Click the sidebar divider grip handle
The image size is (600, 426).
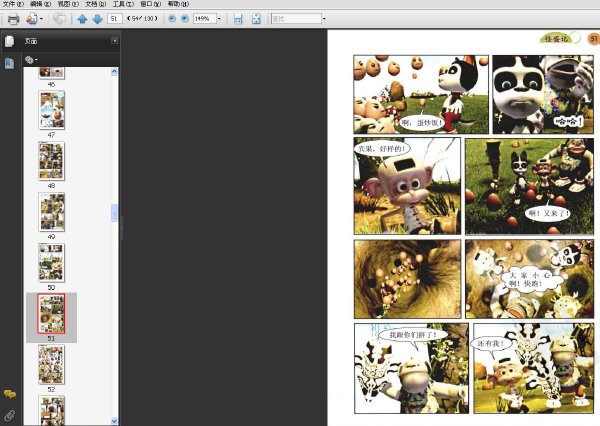(x=122, y=227)
